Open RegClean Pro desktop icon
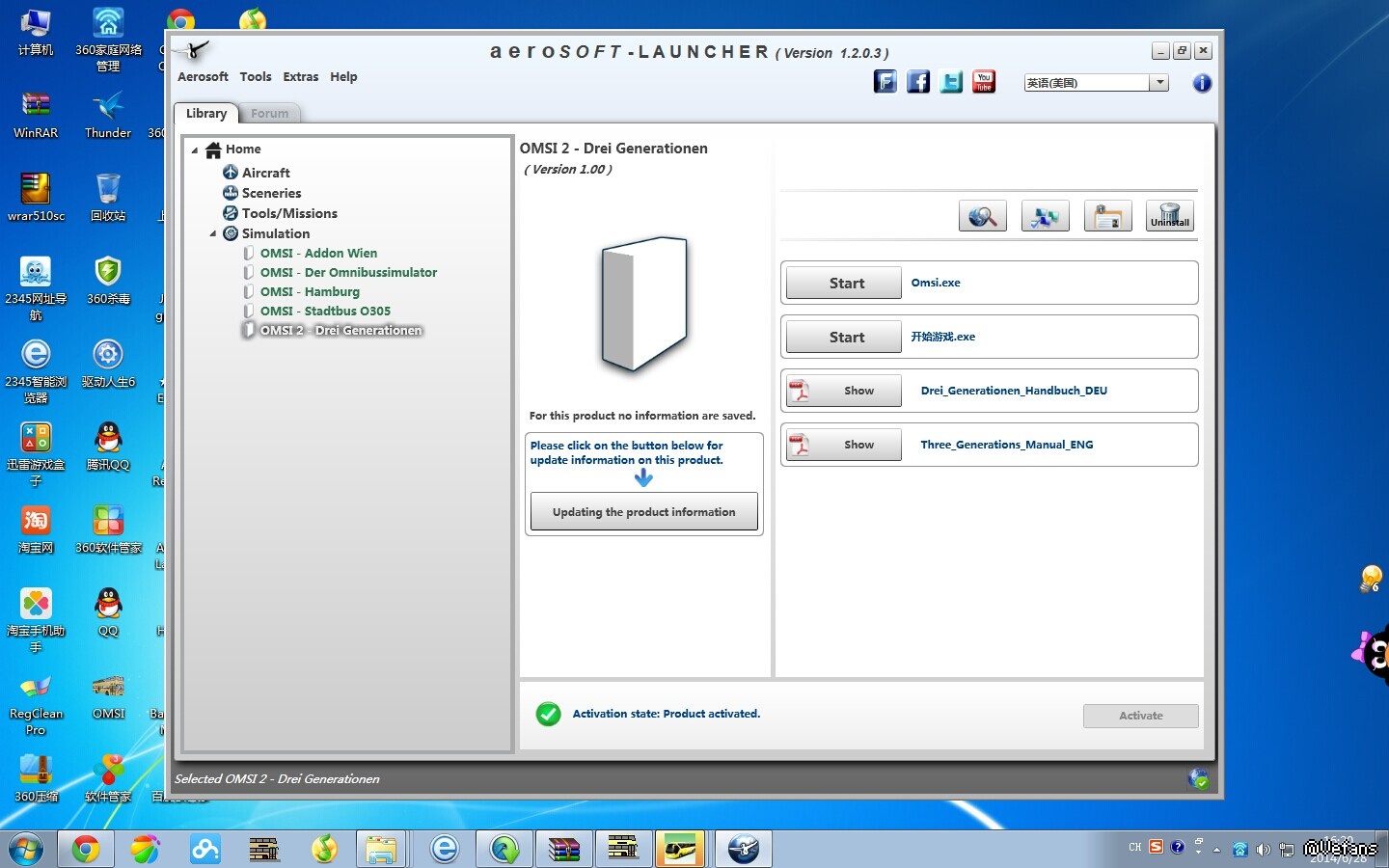 coord(36,705)
